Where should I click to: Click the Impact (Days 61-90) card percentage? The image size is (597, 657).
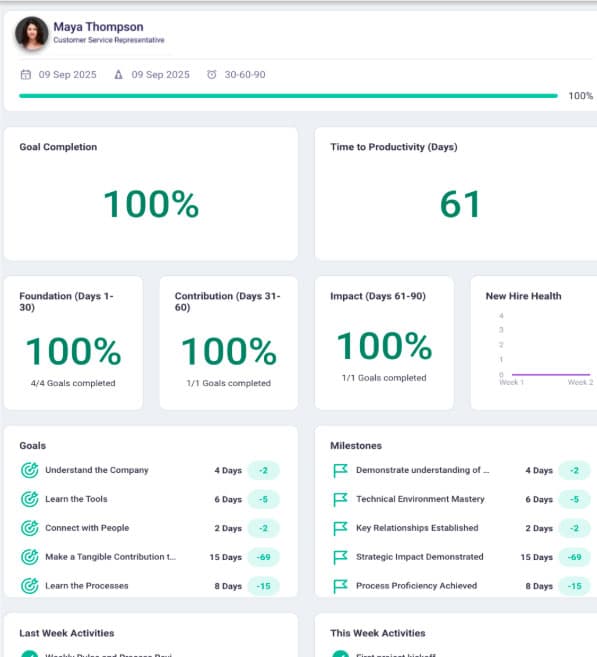pyautogui.click(x=384, y=346)
